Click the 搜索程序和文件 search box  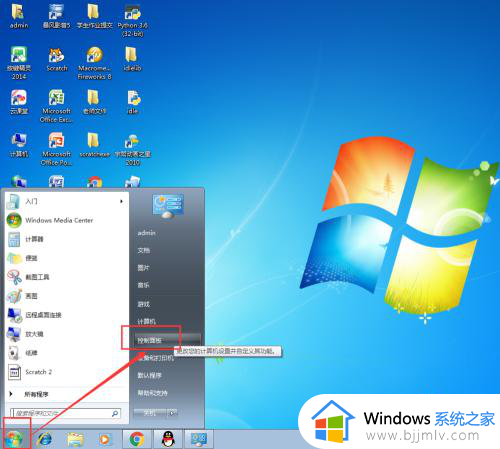65,413
